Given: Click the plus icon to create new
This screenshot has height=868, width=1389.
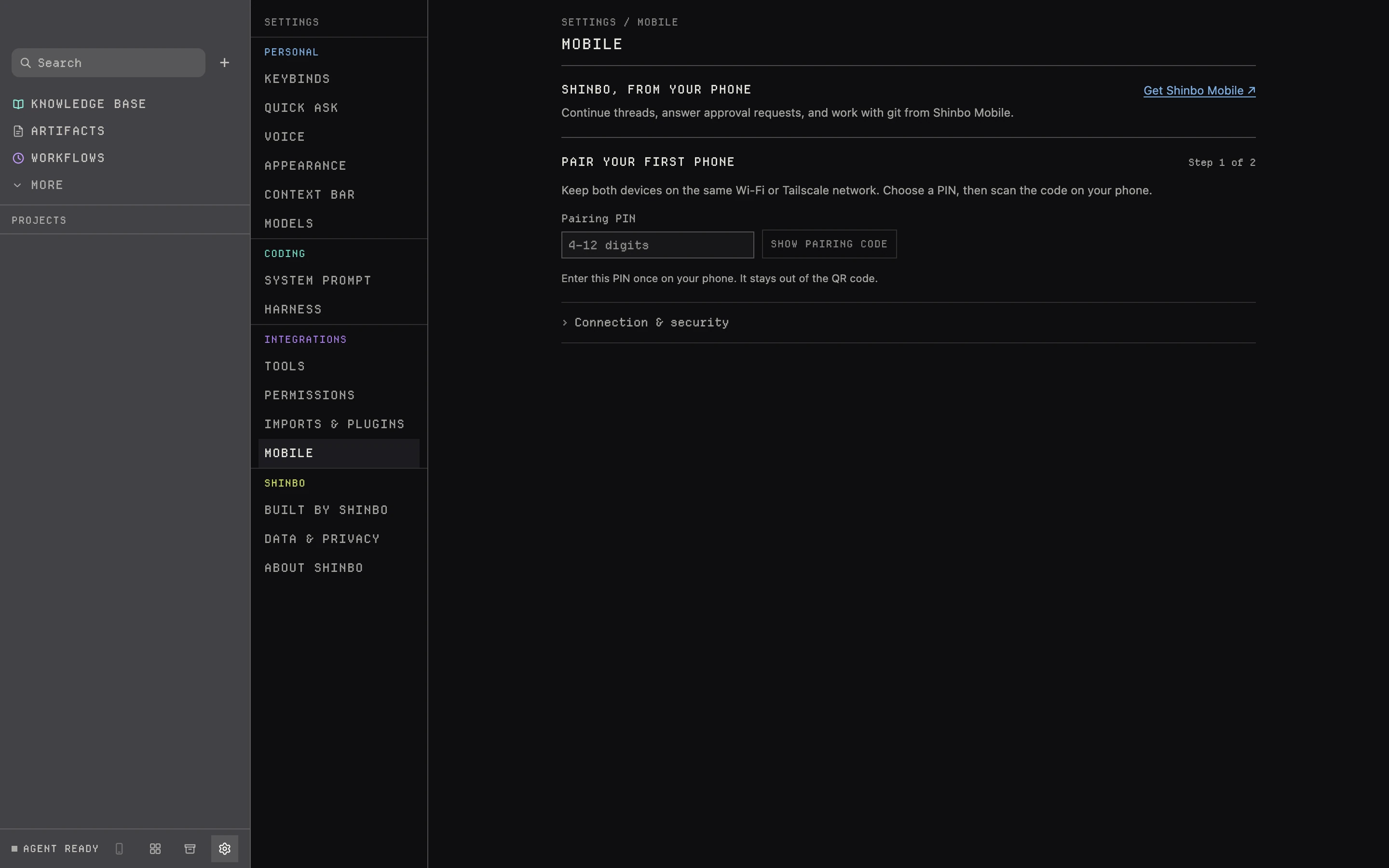Looking at the screenshot, I should tap(224, 63).
